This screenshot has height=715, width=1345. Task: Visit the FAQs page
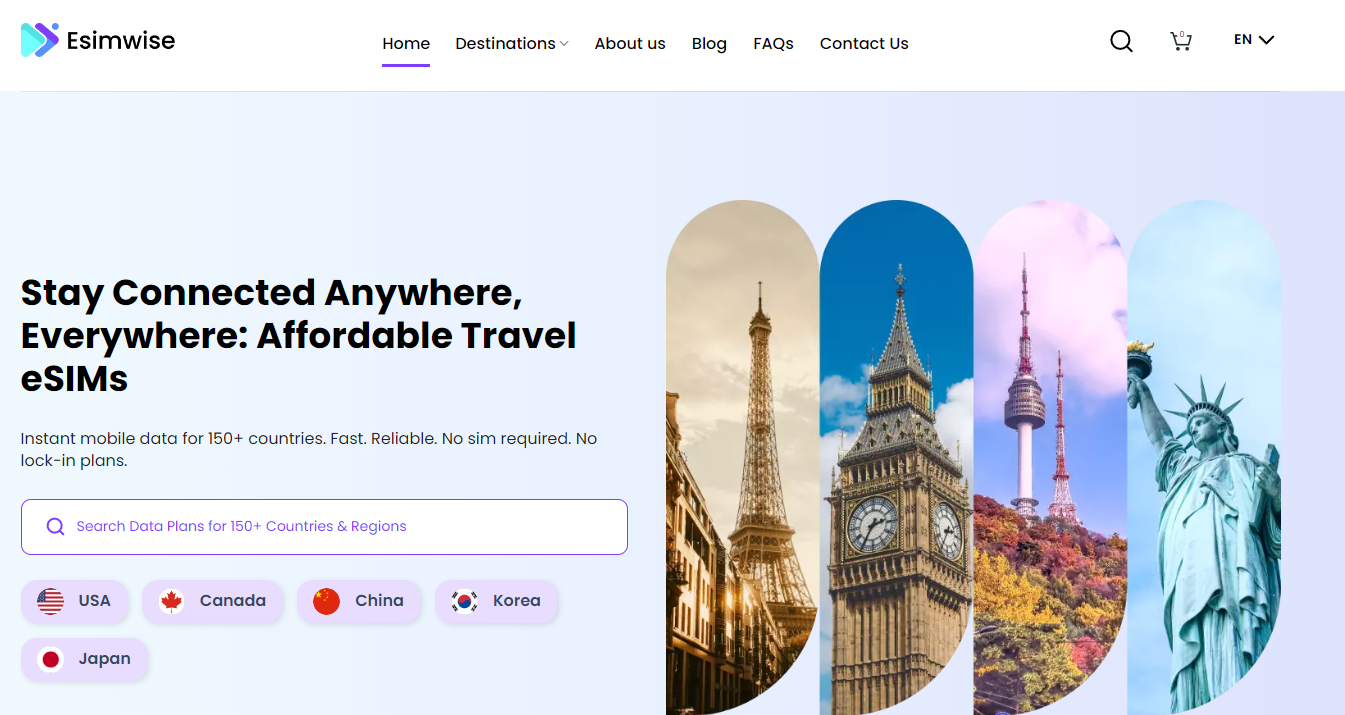click(773, 43)
